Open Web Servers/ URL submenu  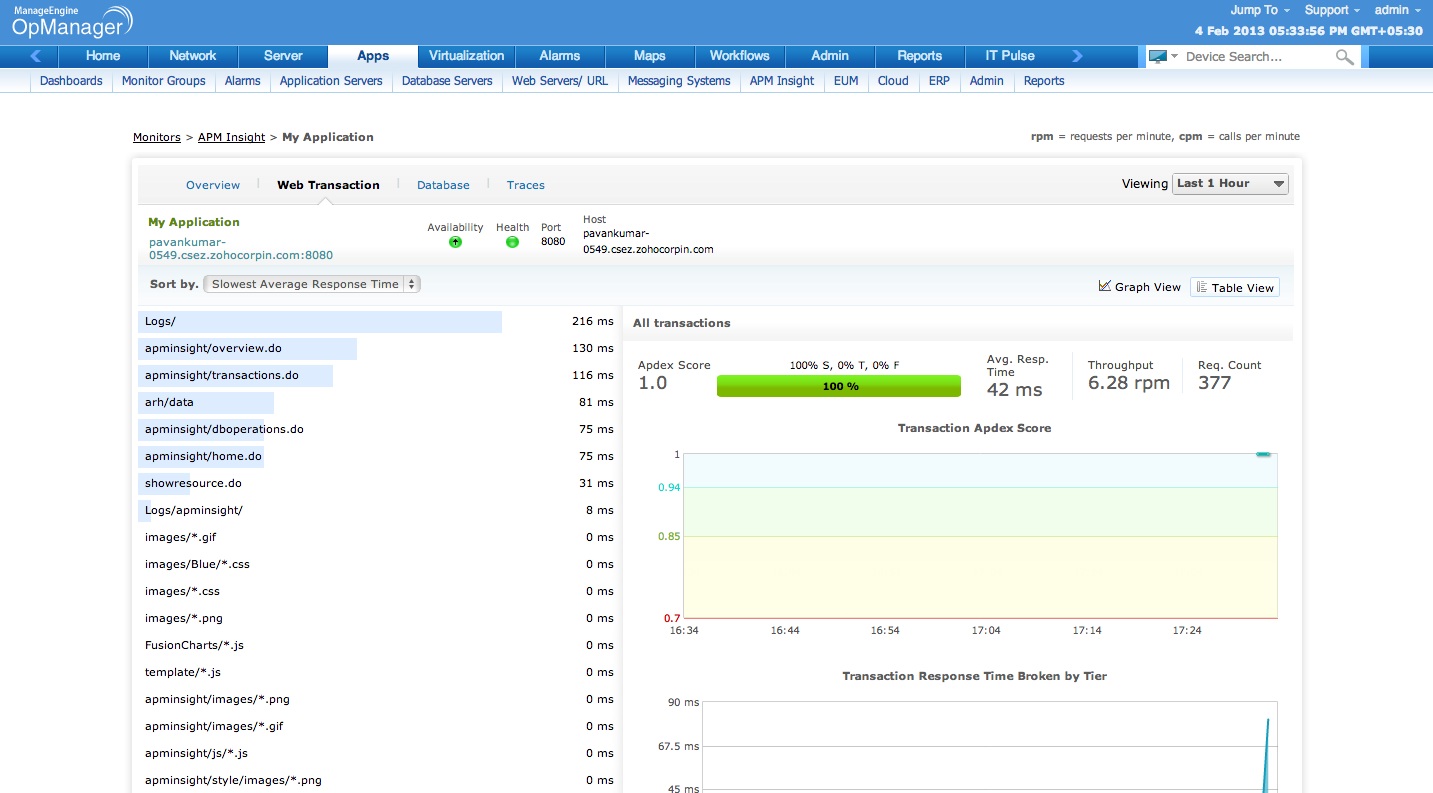560,81
